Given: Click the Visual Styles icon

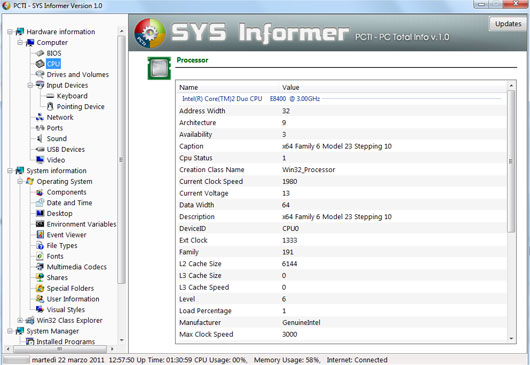Looking at the screenshot, I should tap(40, 310).
